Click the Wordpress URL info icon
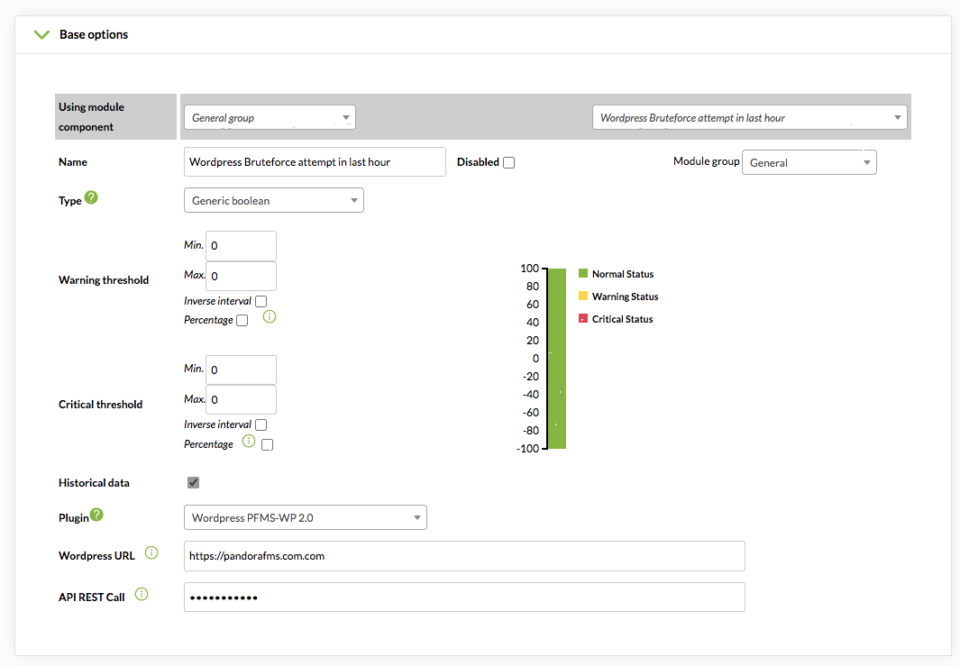960x666 pixels. [x=151, y=553]
